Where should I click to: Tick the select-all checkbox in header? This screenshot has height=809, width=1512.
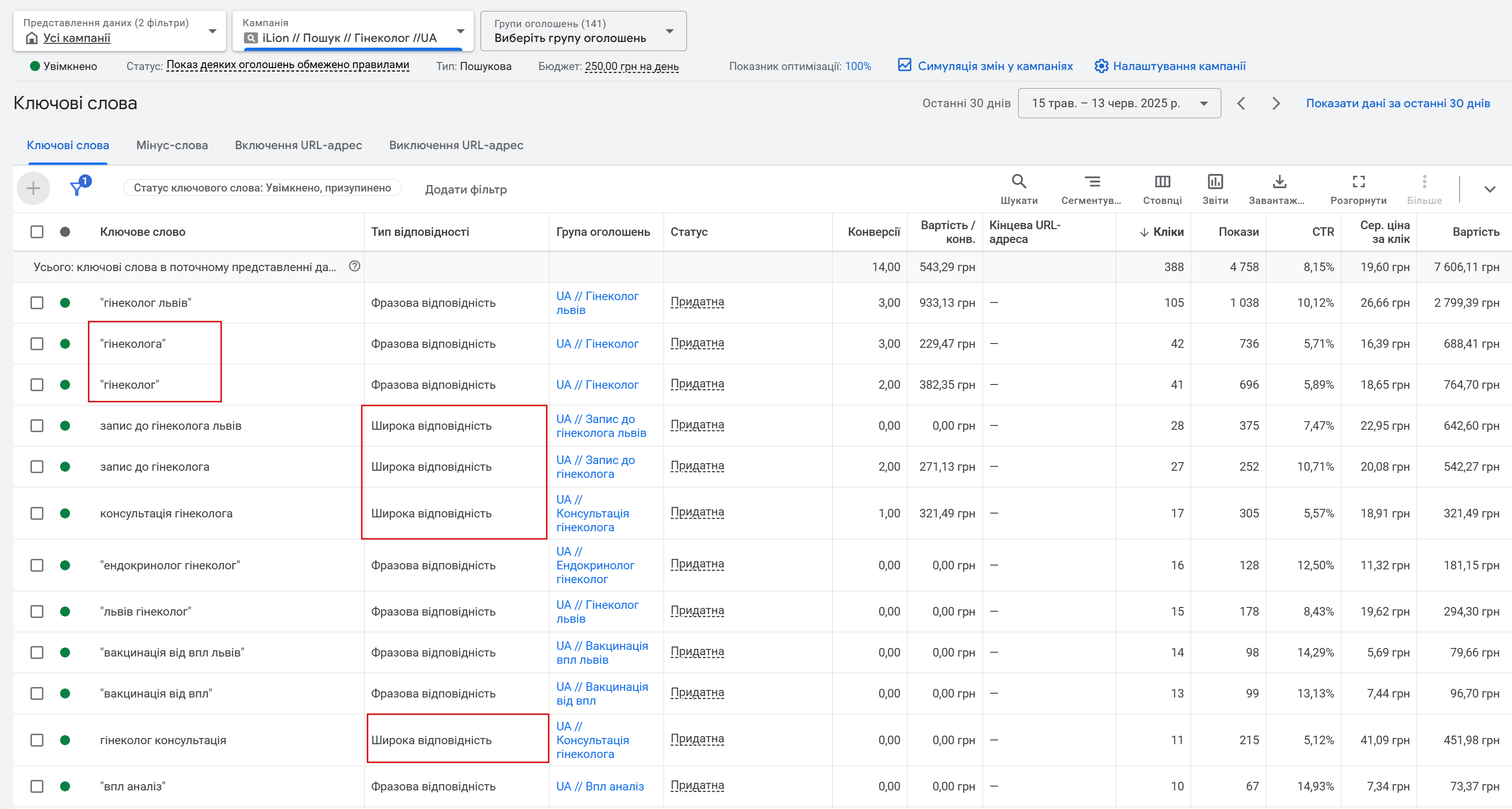point(37,232)
